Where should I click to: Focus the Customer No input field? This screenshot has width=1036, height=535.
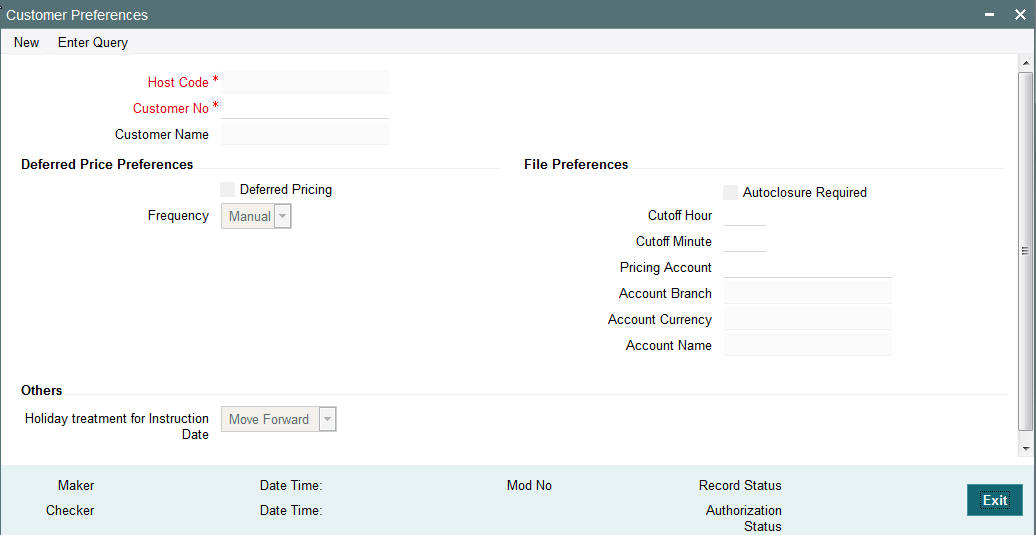pyautogui.click(x=305, y=108)
